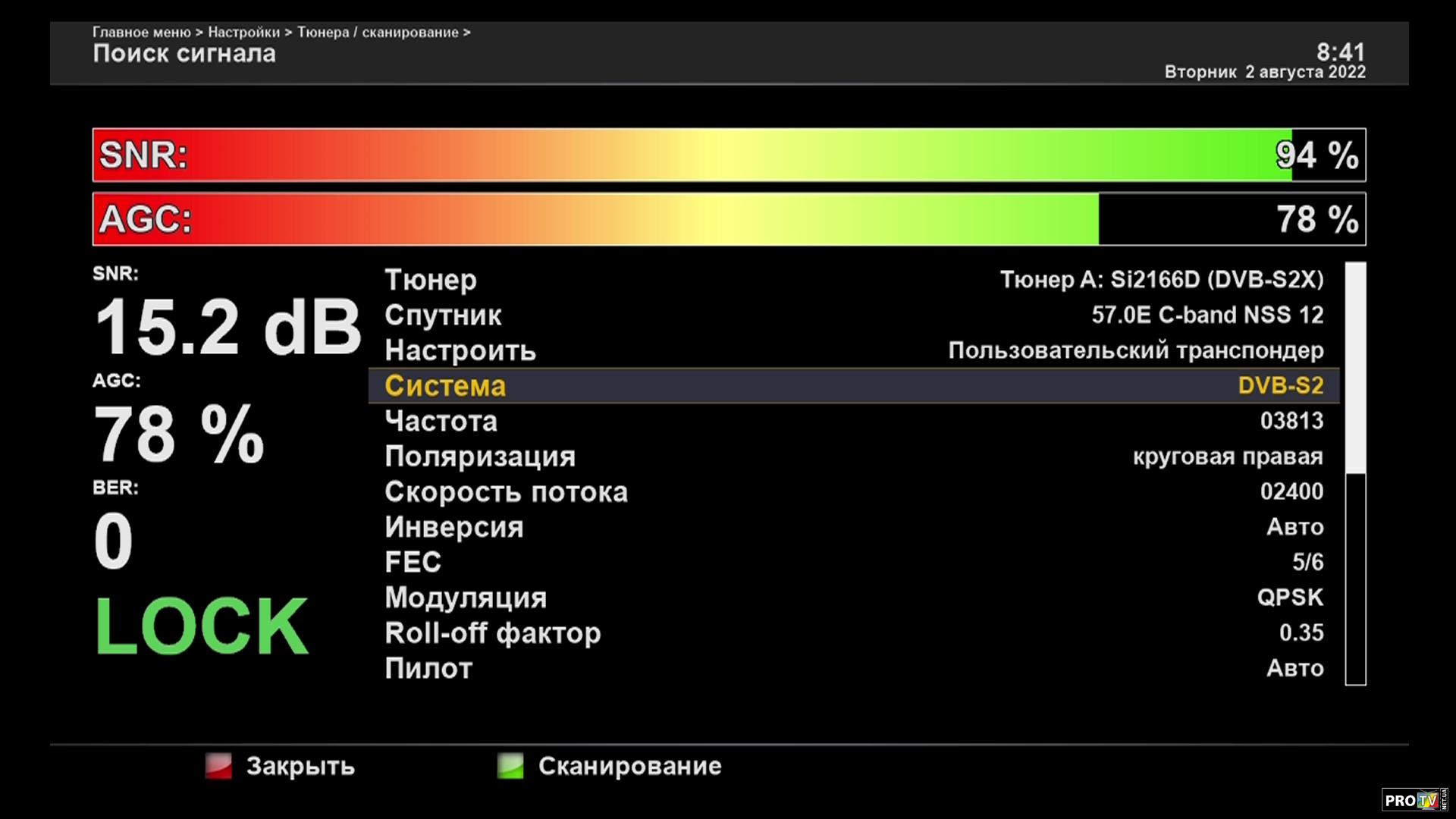Viewport: 1456px width, 819px height.
Task: Select the Частота 03813 field
Action: 853,421
